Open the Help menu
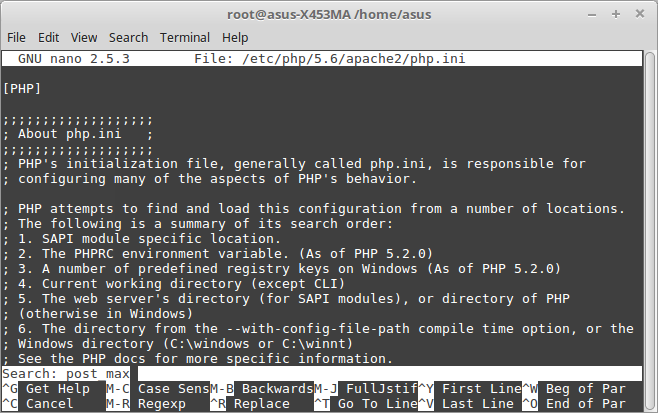This screenshot has width=658, height=413. [235, 37]
